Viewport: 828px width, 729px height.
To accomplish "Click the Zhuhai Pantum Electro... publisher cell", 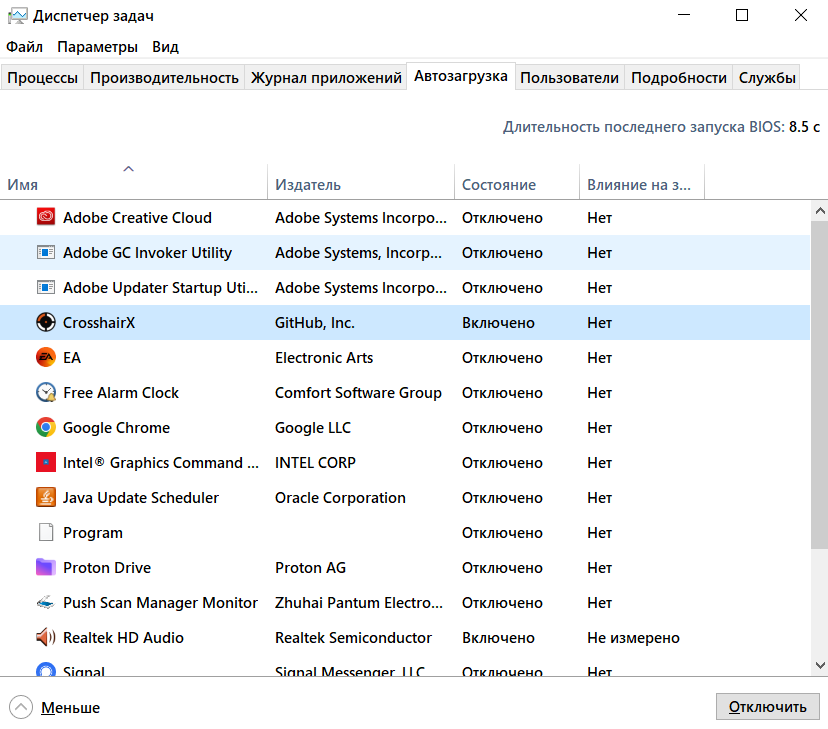I will 359,603.
